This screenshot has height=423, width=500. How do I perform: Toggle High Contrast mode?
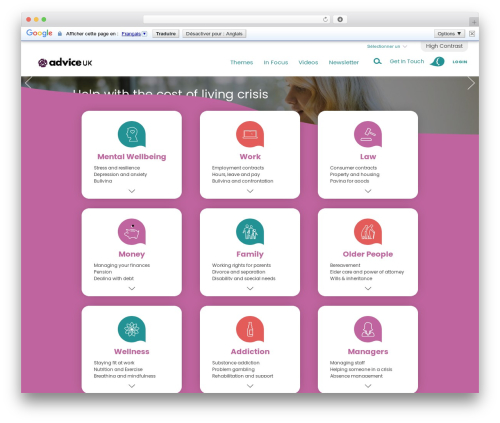(x=444, y=46)
